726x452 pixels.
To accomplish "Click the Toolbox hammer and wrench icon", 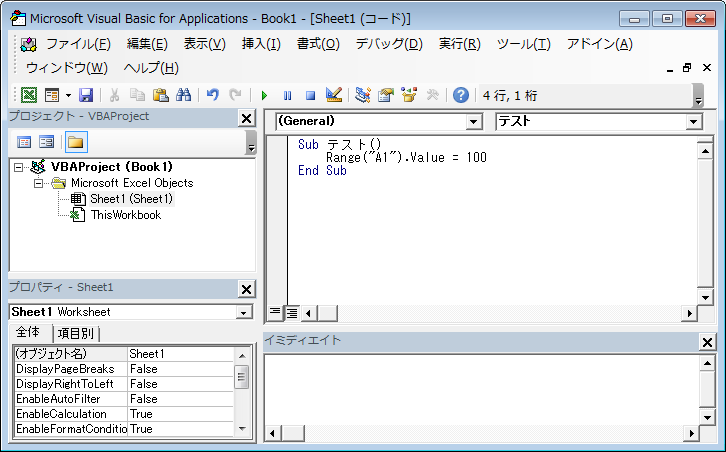I will [432, 95].
